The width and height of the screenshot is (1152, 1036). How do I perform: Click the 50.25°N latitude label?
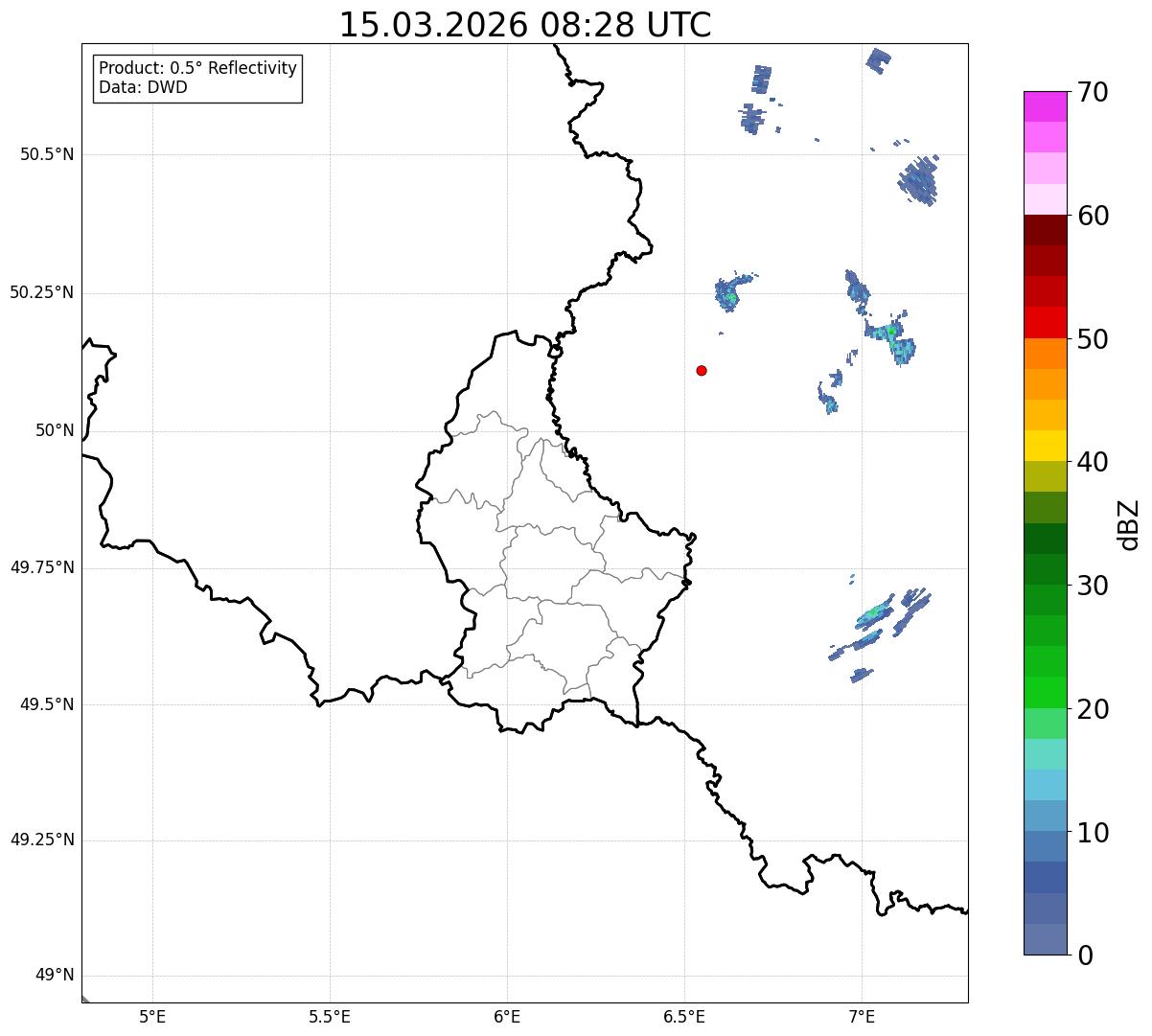pyautogui.click(x=41, y=292)
